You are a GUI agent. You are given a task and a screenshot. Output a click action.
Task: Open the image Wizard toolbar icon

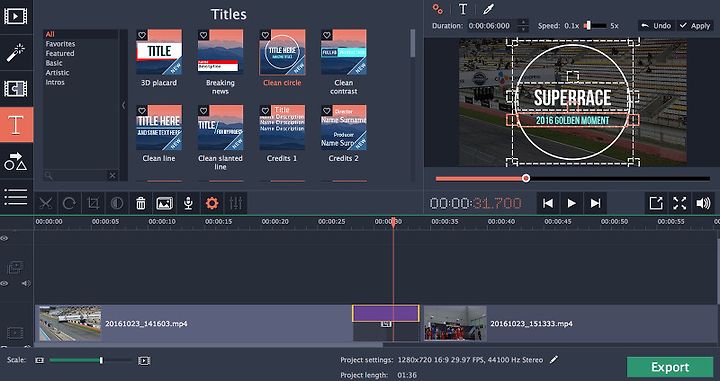click(x=165, y=203)
